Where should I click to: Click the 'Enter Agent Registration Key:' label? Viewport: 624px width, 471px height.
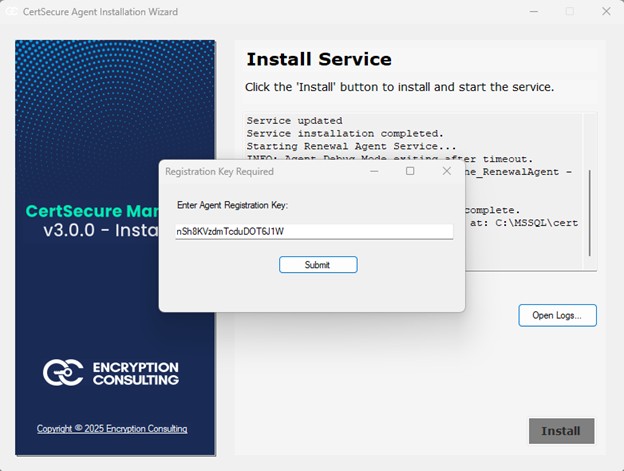point(232,205)
